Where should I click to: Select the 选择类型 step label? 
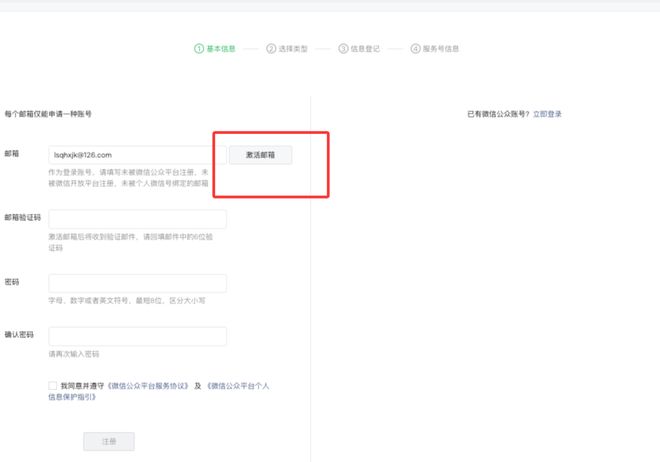click(293, 48)
